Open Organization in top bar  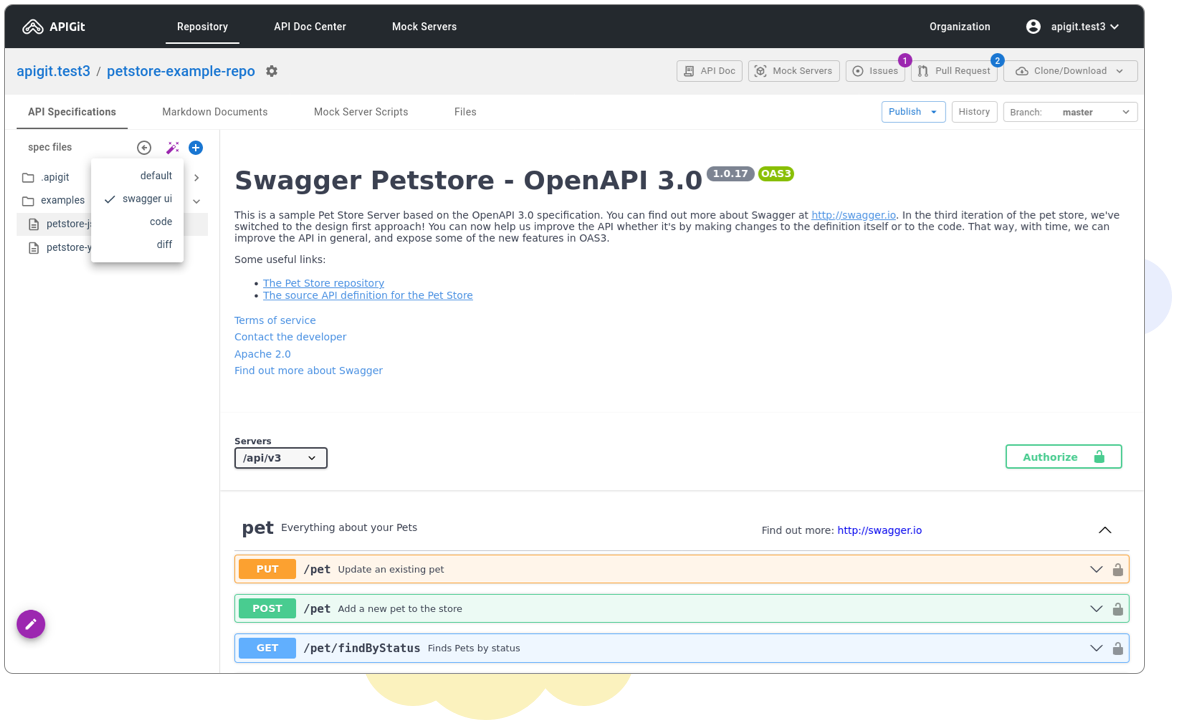[960, 27]
